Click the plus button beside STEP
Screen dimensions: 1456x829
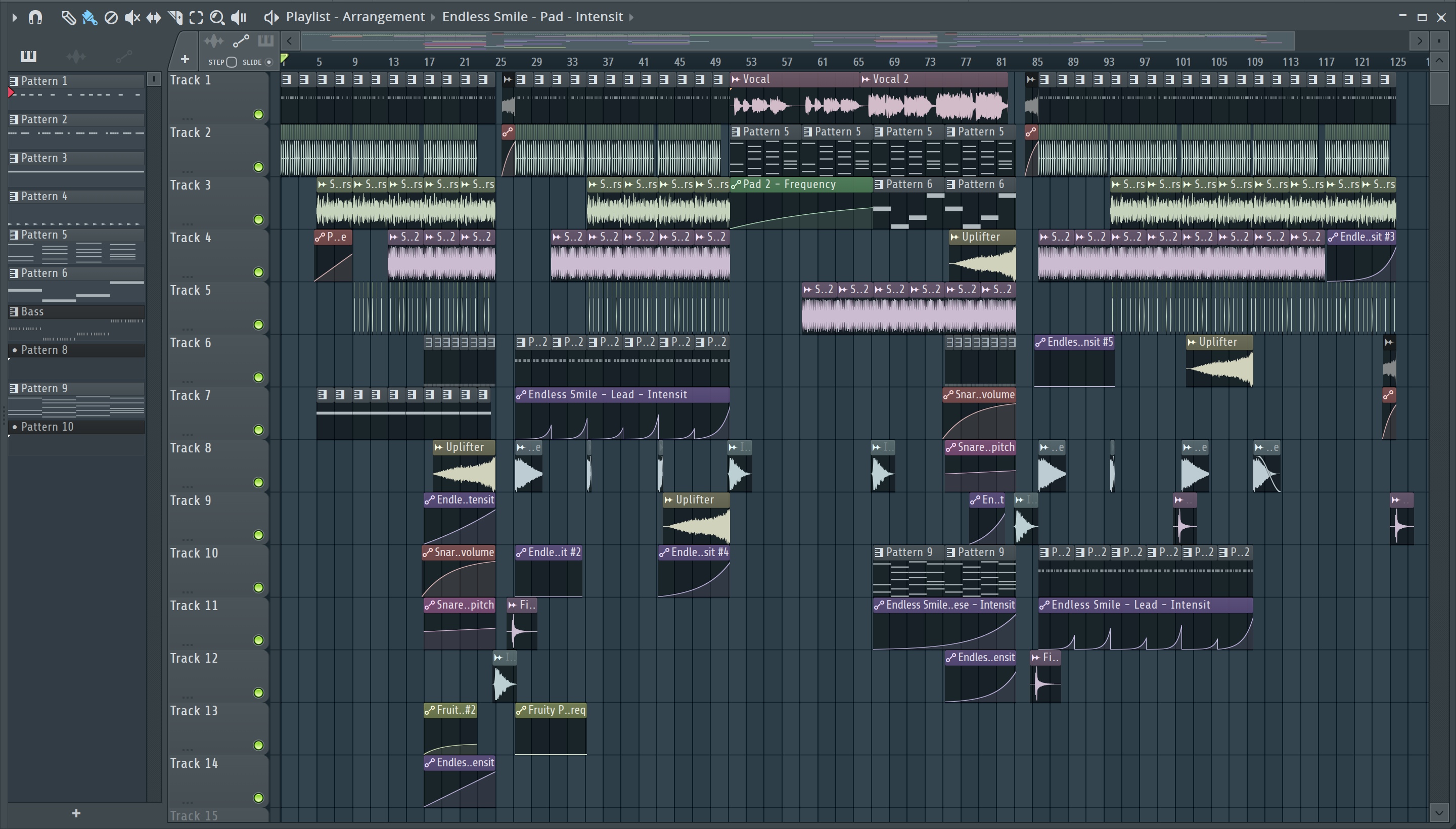pos(185,59)
